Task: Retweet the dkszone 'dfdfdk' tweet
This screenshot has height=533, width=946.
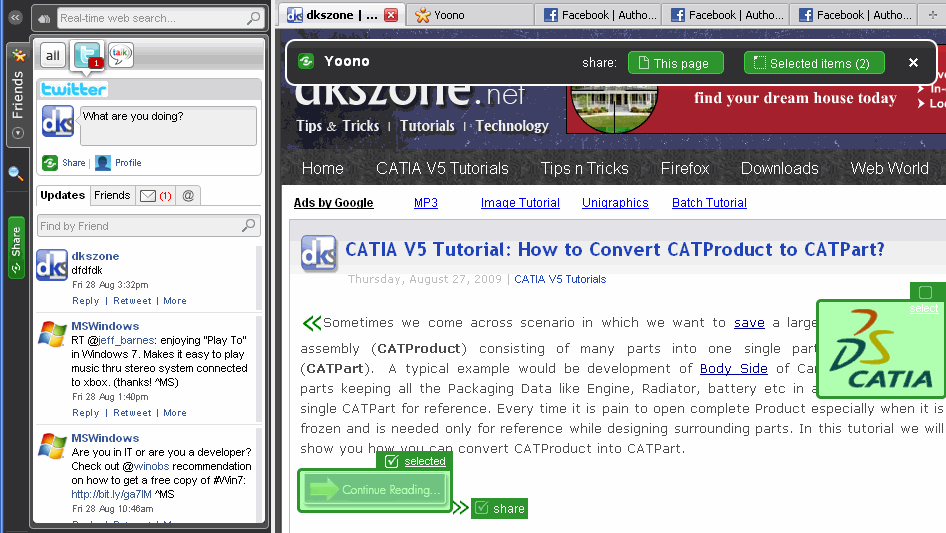Action: (x=132, y=301)
